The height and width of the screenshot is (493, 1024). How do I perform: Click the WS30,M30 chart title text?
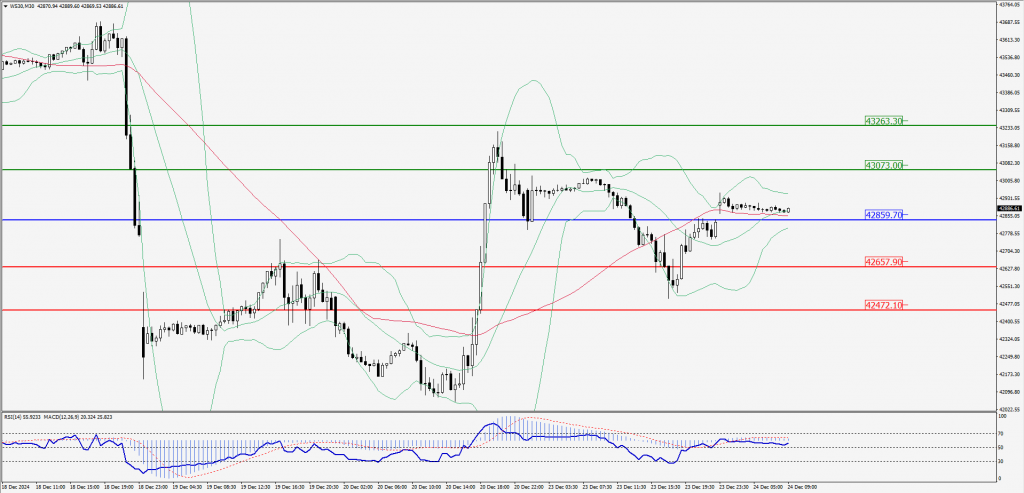tap(25, 5)
